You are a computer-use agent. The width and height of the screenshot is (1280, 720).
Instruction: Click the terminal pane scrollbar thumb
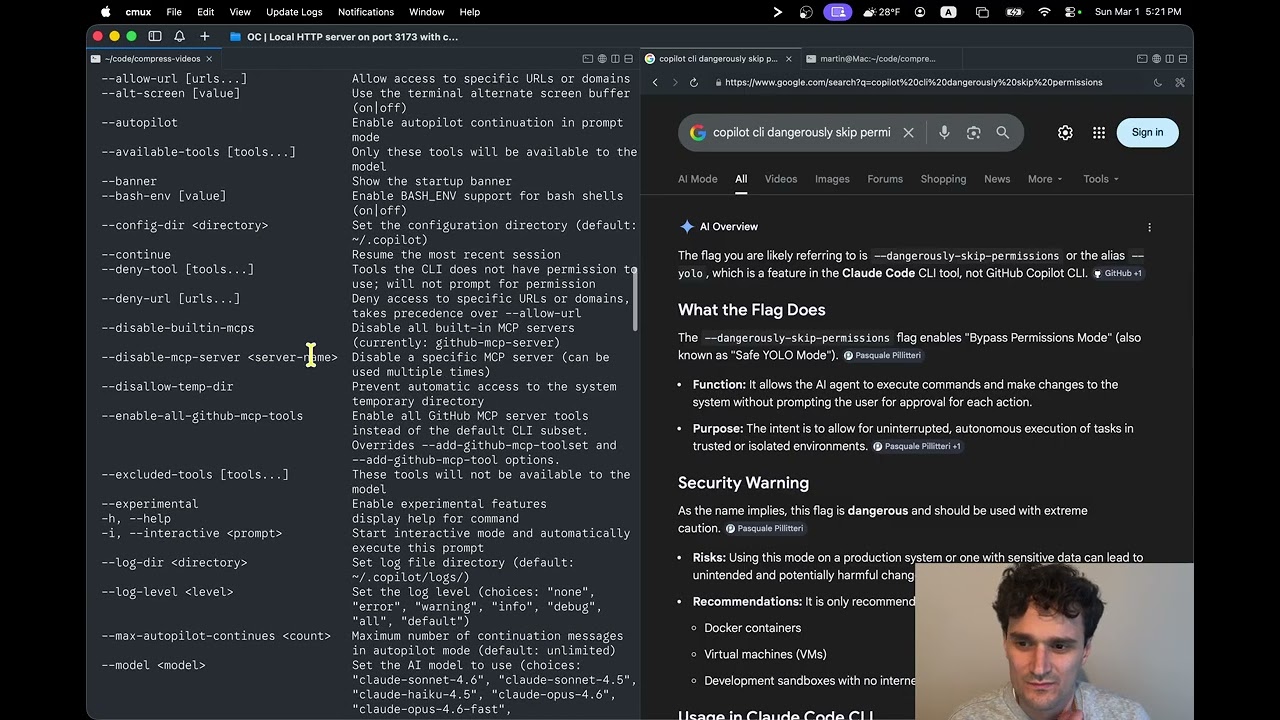pyautogui.click(x=635, y=299)
